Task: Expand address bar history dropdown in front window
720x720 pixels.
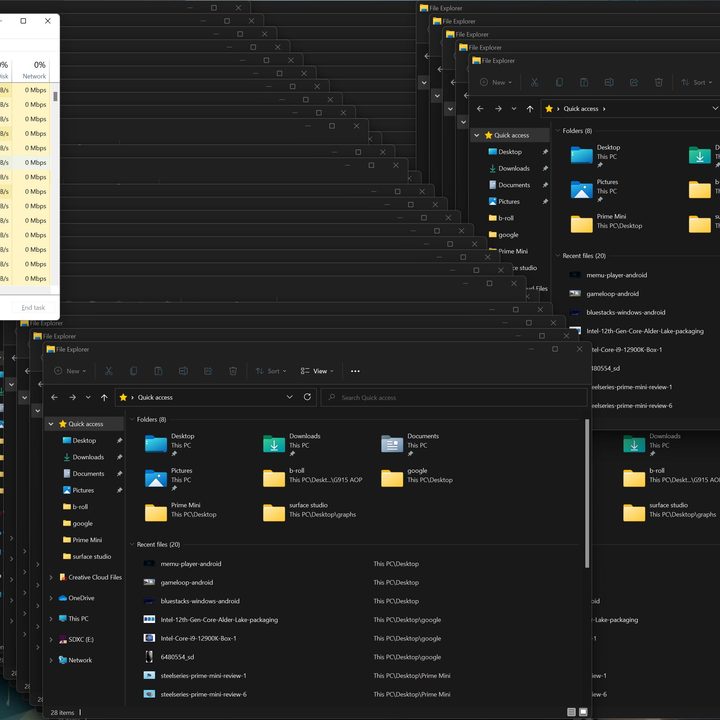Action: pos(289,397)
